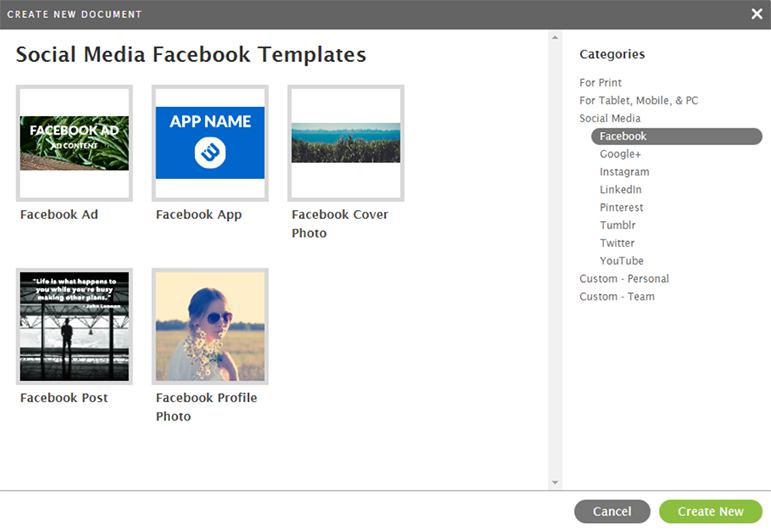Click the Facebook Cover Photo label

(x=340, y=224)
